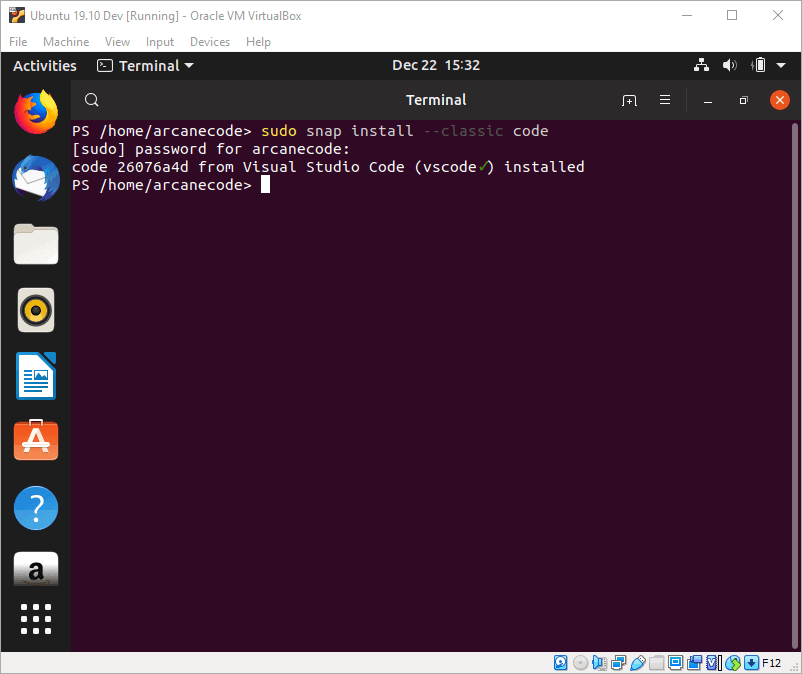The width and height of the screenshot is (802, 674).
Task: Open the VirtualBox Input menu
Action: pyautogui.click(x=160, y=42)
